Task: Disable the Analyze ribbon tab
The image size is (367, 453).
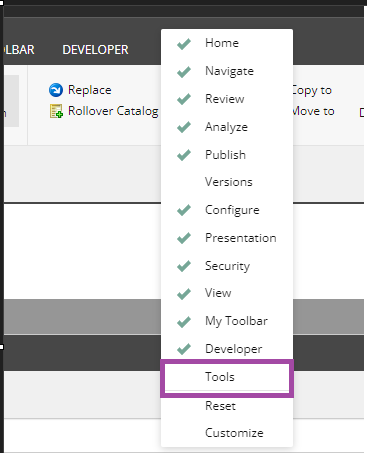Action: coord(227,127)
